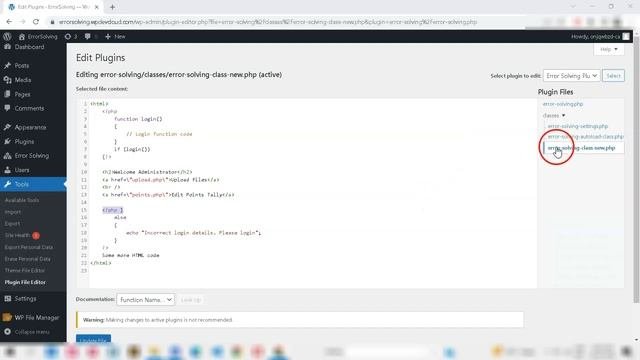Open the comments bubble in admin bar

(x=90, y=36)
